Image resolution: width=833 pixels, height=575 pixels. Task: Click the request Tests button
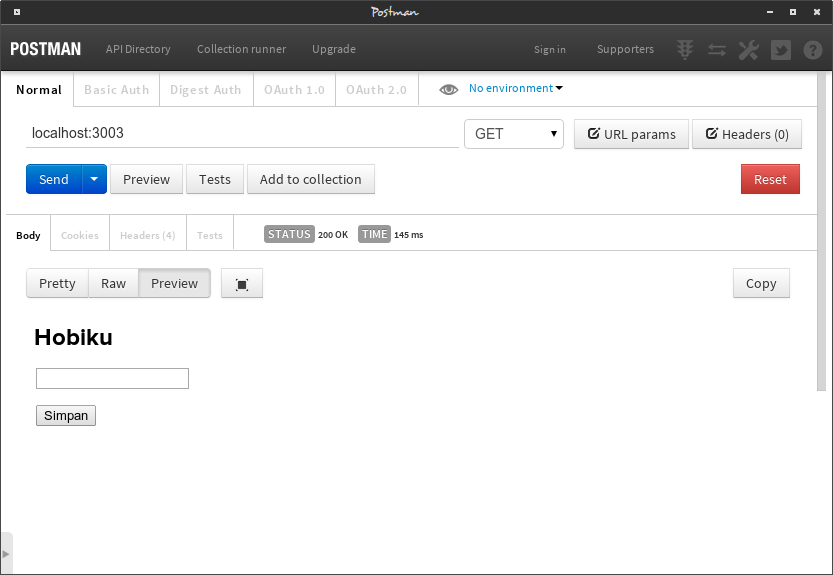click(x=215, y=179)
